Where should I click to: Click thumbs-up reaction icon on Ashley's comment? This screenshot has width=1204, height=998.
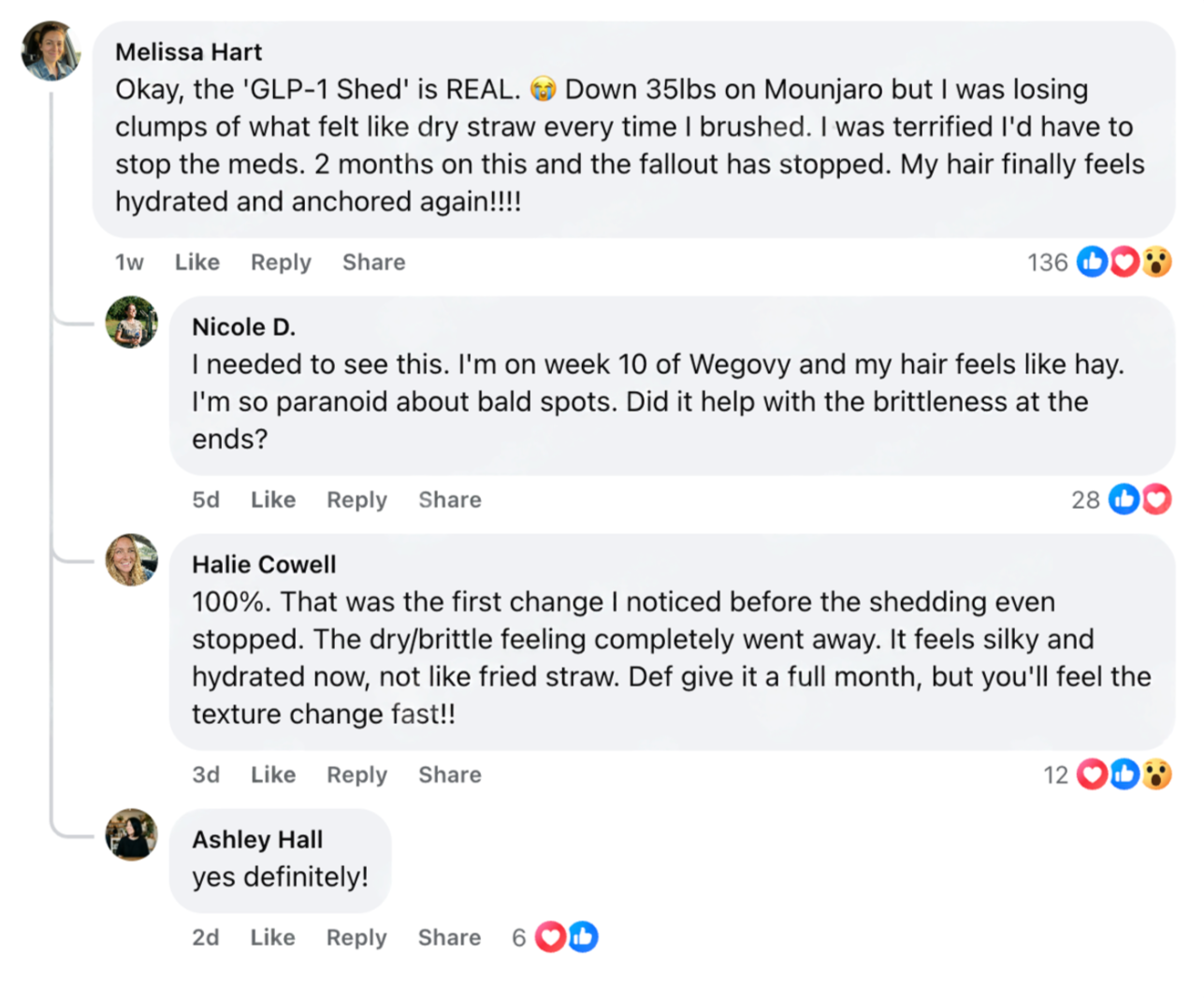coord(583,936)
